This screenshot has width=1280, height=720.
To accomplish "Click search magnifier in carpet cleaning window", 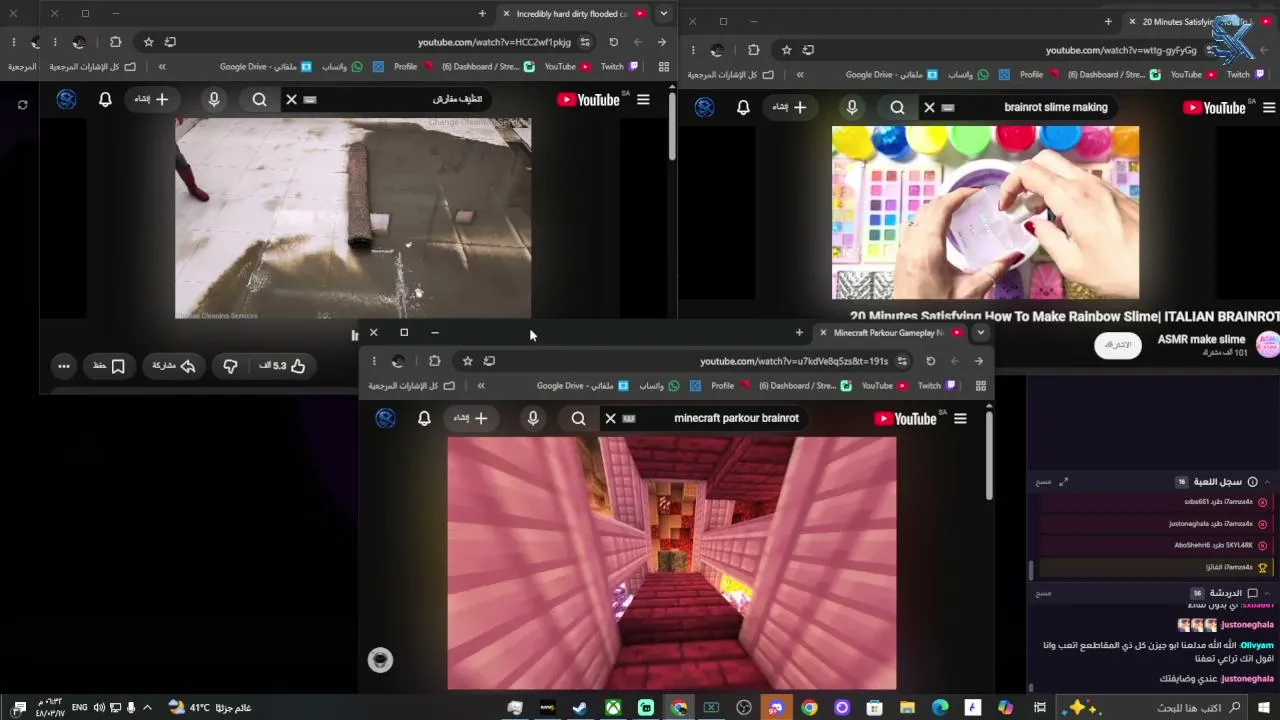I will click(x=260, y=99).
